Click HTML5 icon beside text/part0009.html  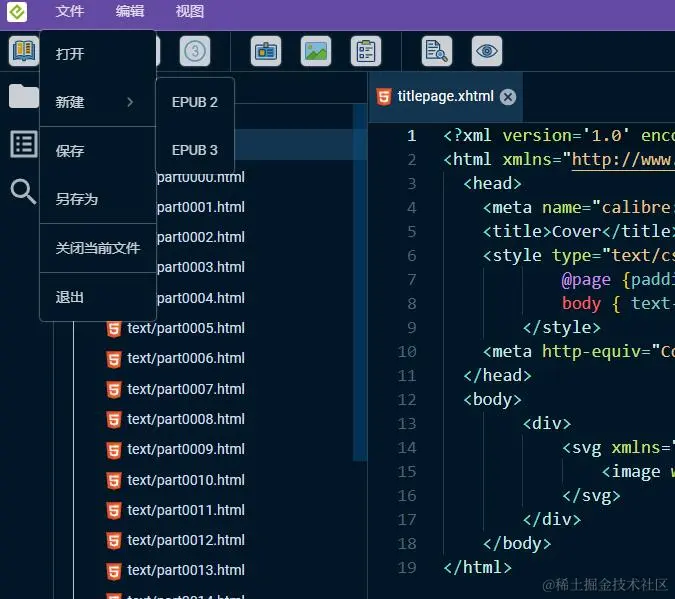[114, 451]
